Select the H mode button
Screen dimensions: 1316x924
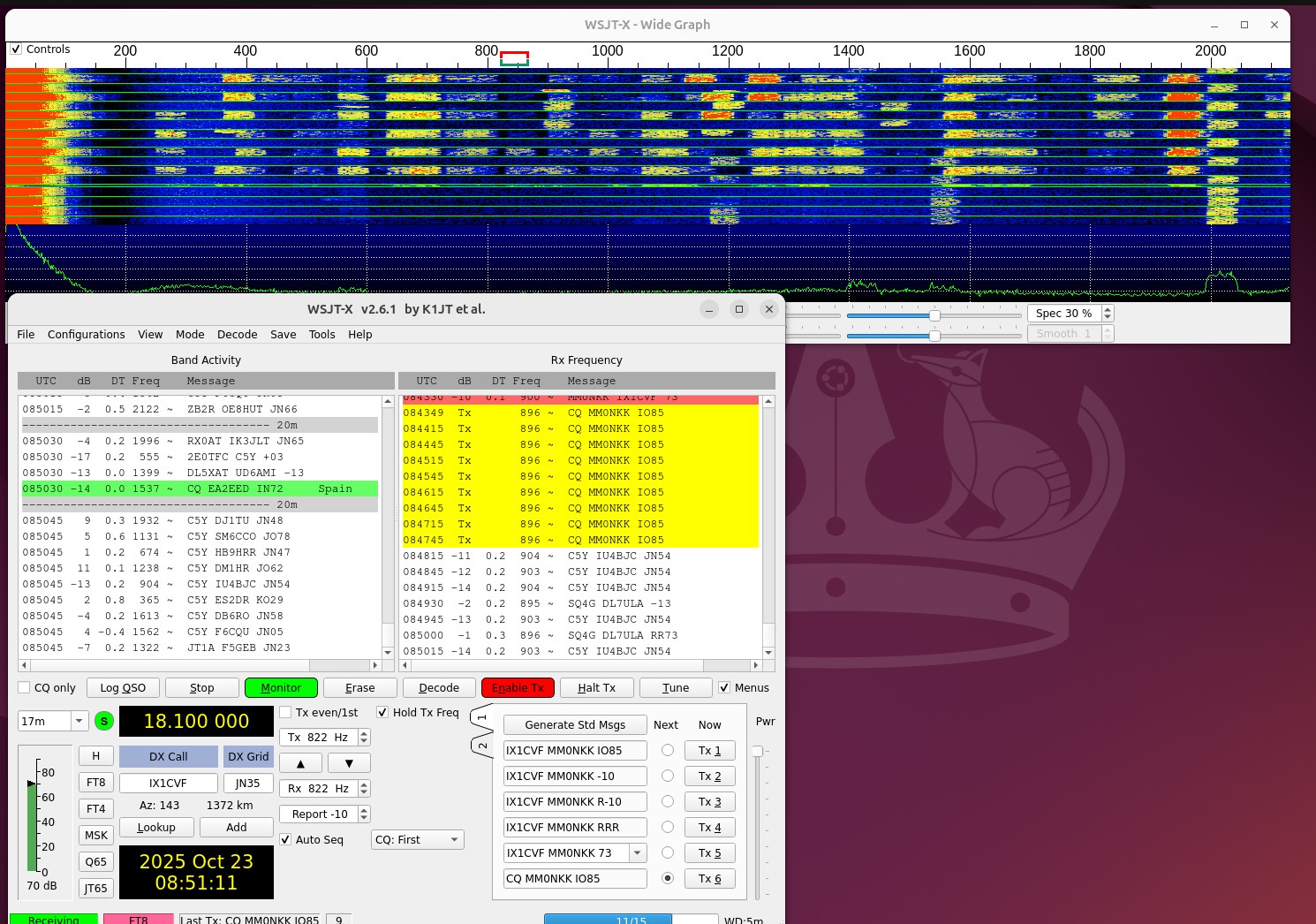pyautogui.click(x=96, y=756)
